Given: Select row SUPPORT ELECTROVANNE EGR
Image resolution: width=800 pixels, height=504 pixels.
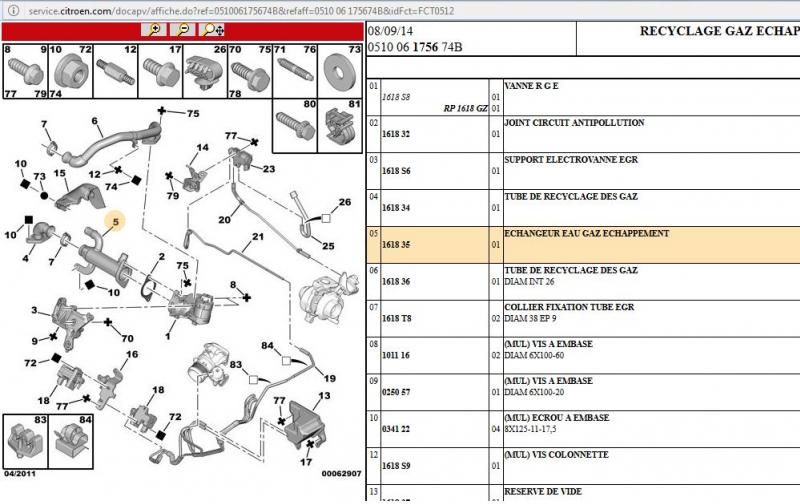Looking at the screenshot, I should pyautogui.click(x=583, y=171).
